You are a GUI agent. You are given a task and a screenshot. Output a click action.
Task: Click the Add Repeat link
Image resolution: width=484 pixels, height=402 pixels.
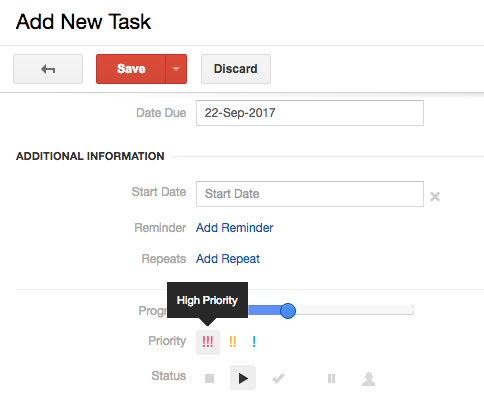228,259
